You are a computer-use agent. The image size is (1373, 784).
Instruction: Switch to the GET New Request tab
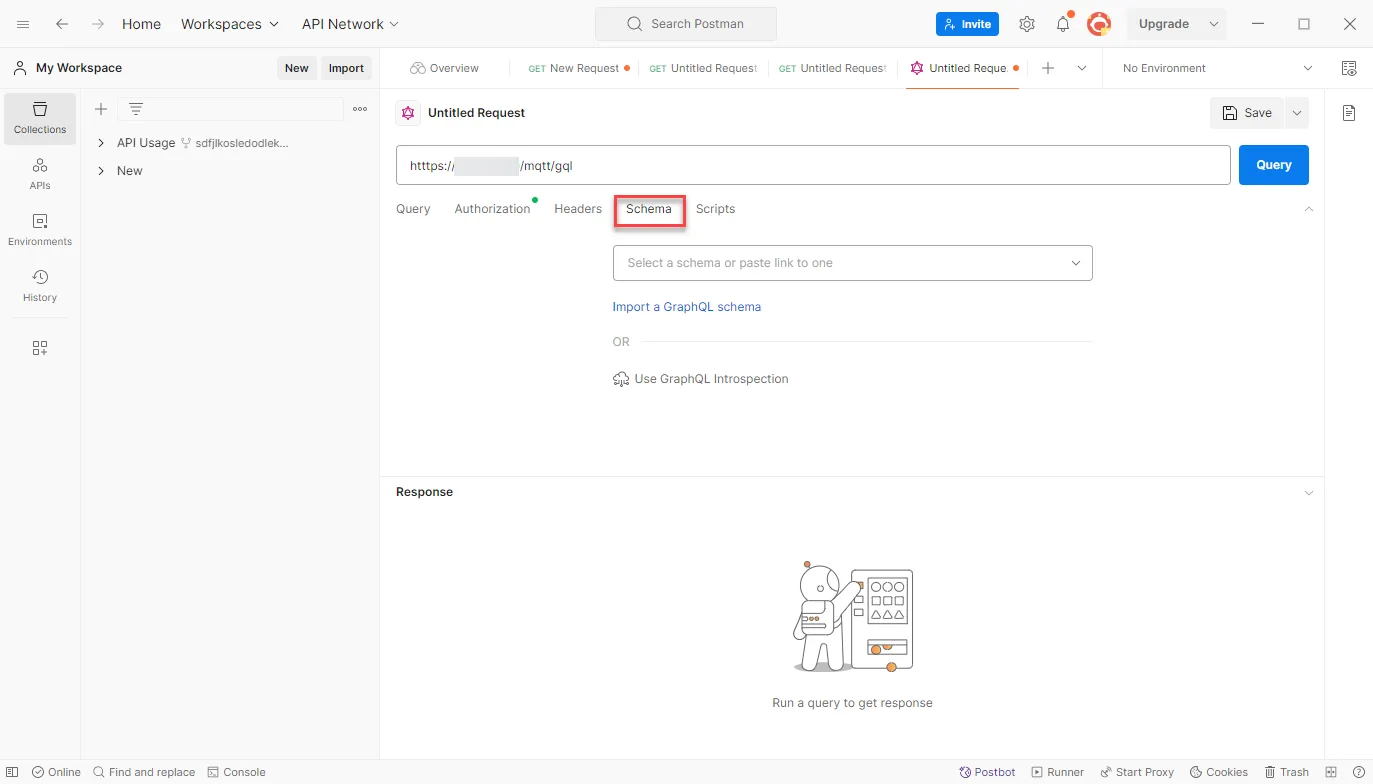click(x=578, y=68)
